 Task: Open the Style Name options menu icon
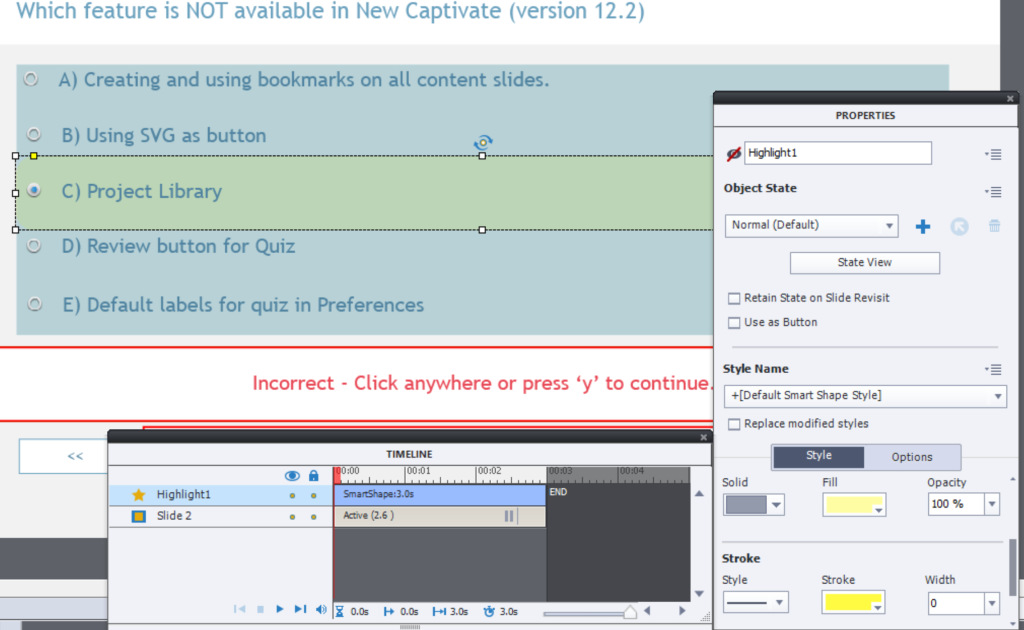(x=993, y=370)
